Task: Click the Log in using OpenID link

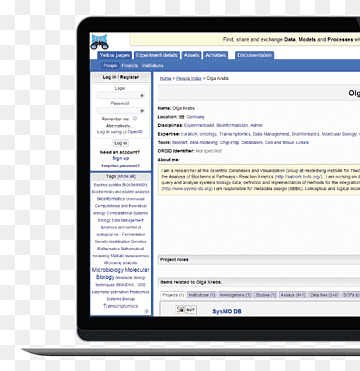Action: point(120,132)
